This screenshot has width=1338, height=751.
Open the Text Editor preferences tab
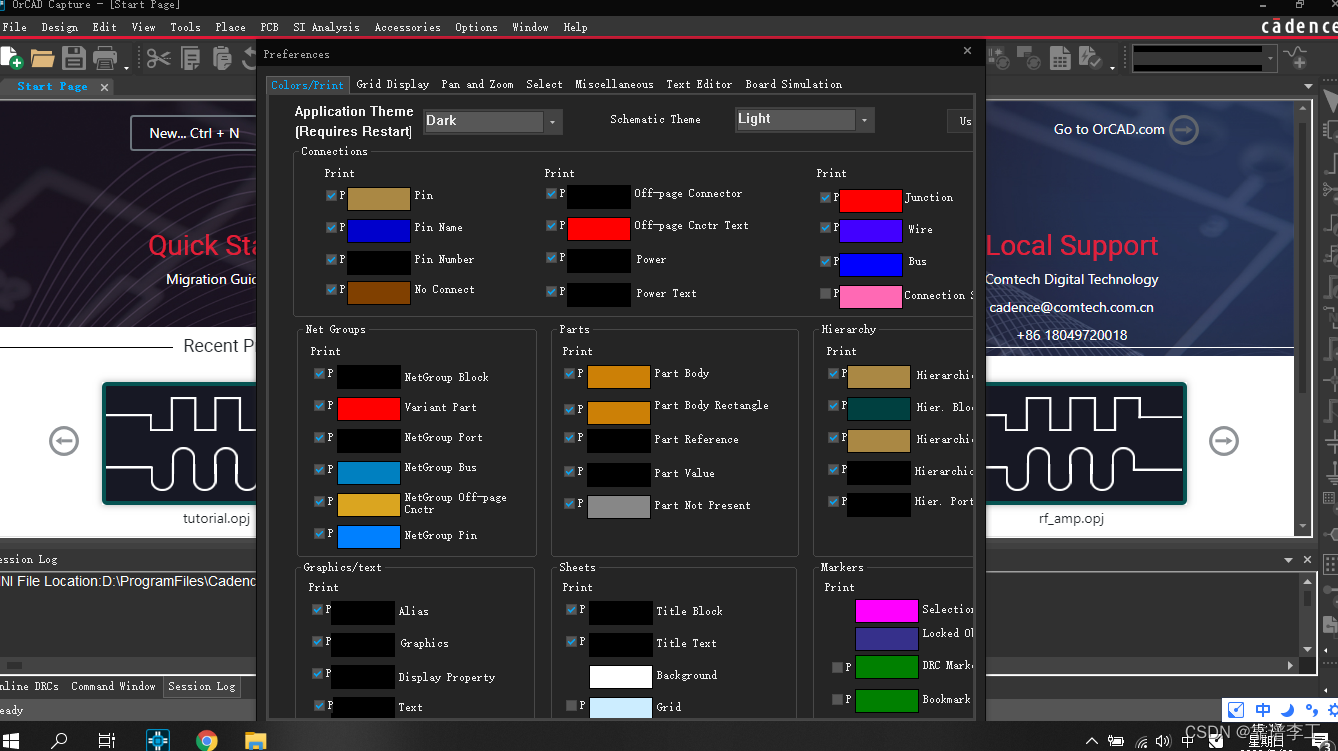(699, 84)
